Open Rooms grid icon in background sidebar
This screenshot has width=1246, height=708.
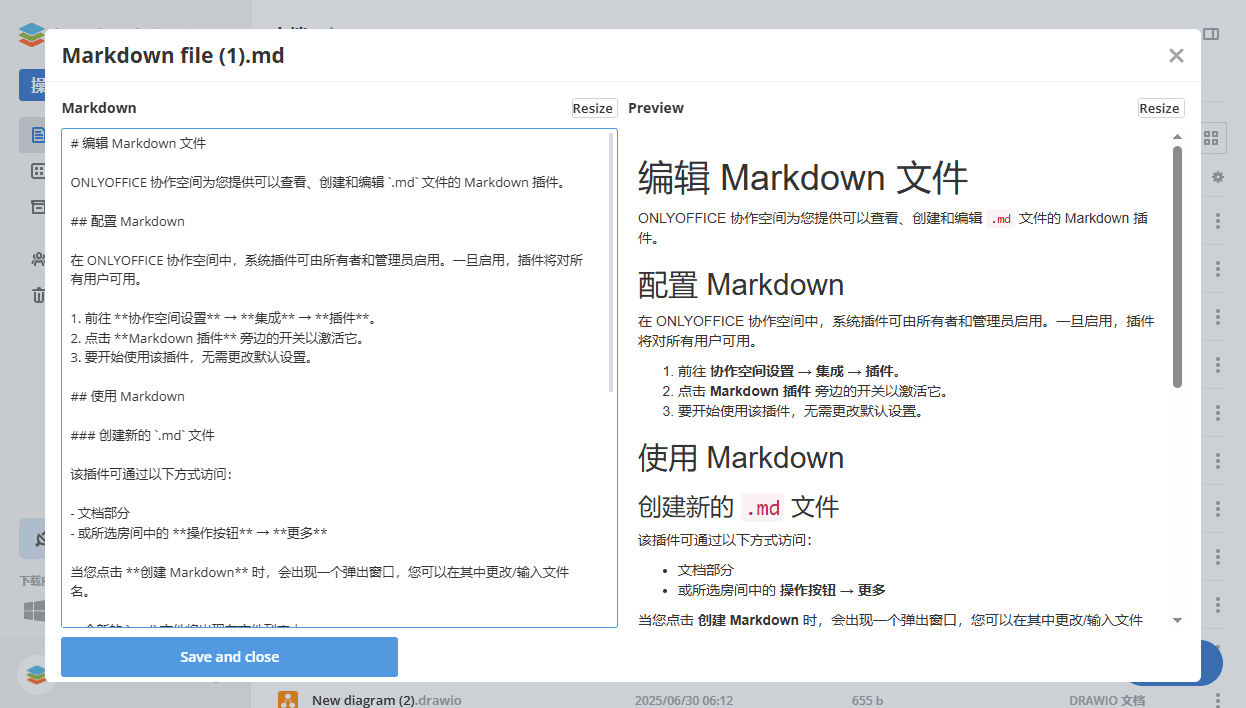(x=38, y=171)
